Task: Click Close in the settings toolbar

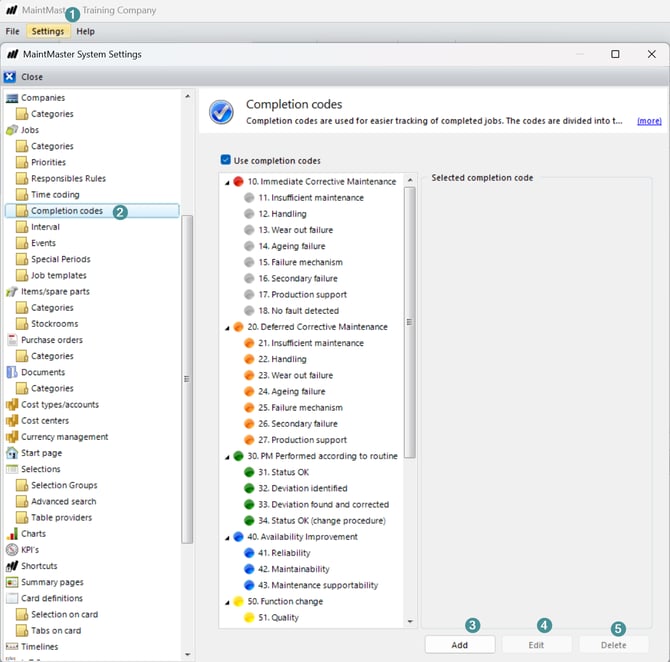Action: (32, 77)
